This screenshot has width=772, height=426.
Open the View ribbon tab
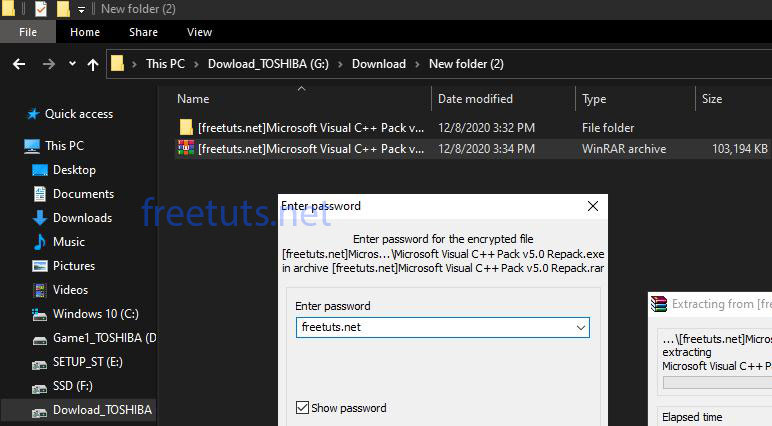[x=199, y=32]
